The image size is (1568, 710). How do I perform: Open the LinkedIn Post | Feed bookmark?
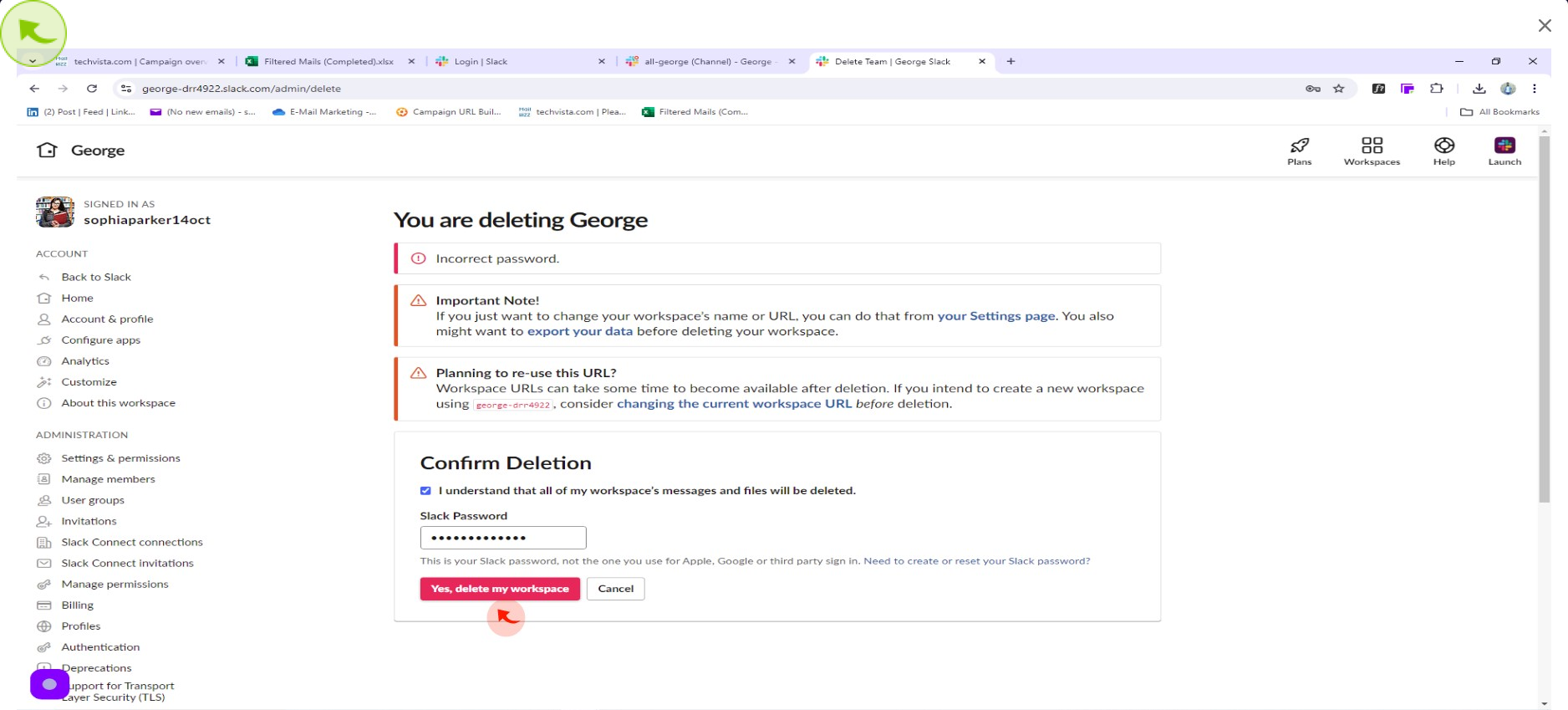[x=81, y=111]
